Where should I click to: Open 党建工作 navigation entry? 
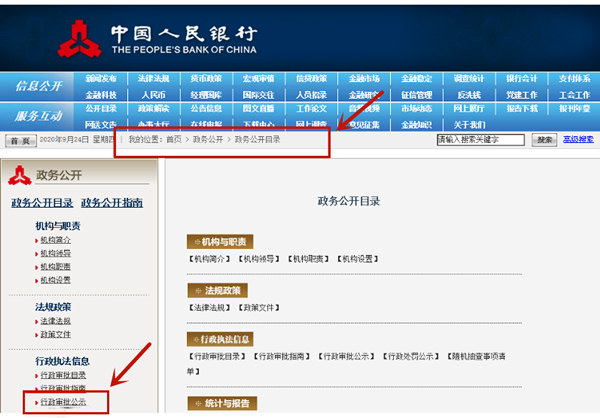522,95
